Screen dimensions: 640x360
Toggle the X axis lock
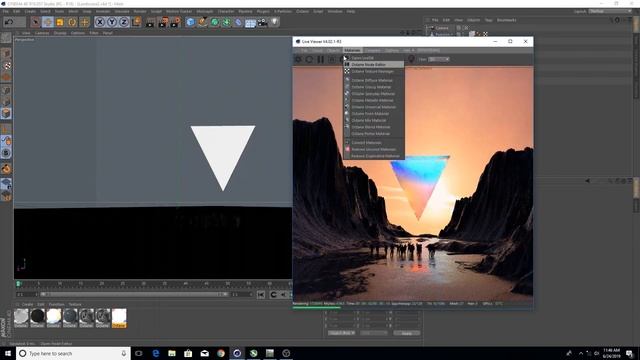(x=100, y=22)
